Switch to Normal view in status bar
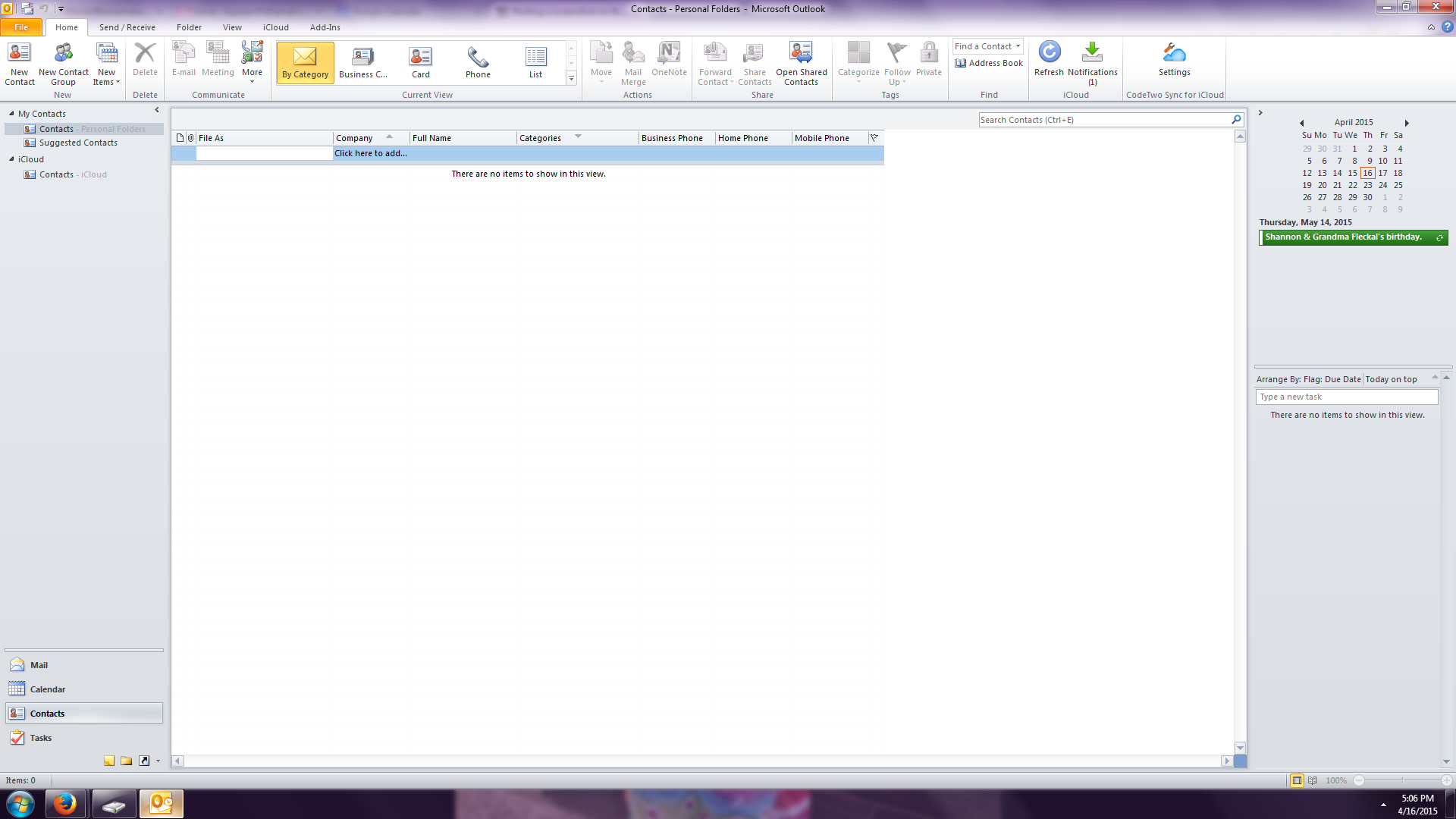 coord(1297,780)
